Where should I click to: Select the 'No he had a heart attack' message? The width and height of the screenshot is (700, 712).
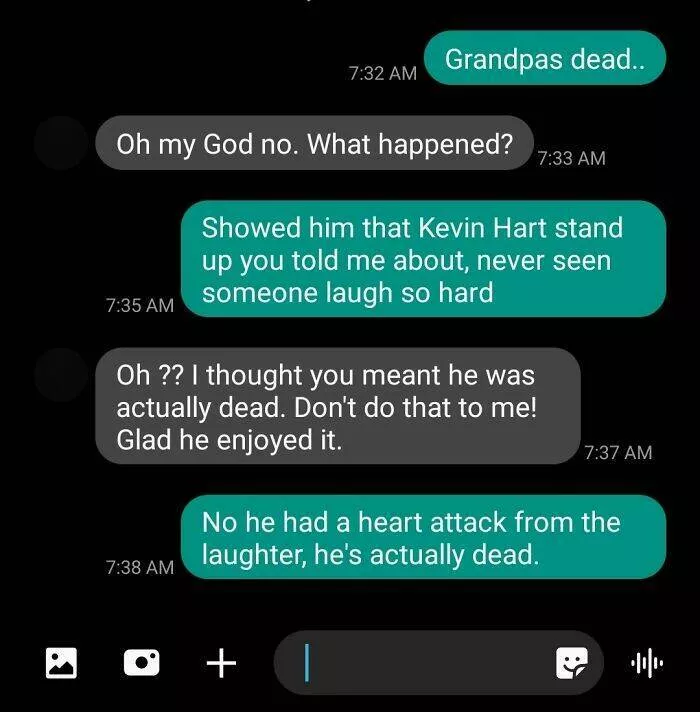[x=423, y=537]
